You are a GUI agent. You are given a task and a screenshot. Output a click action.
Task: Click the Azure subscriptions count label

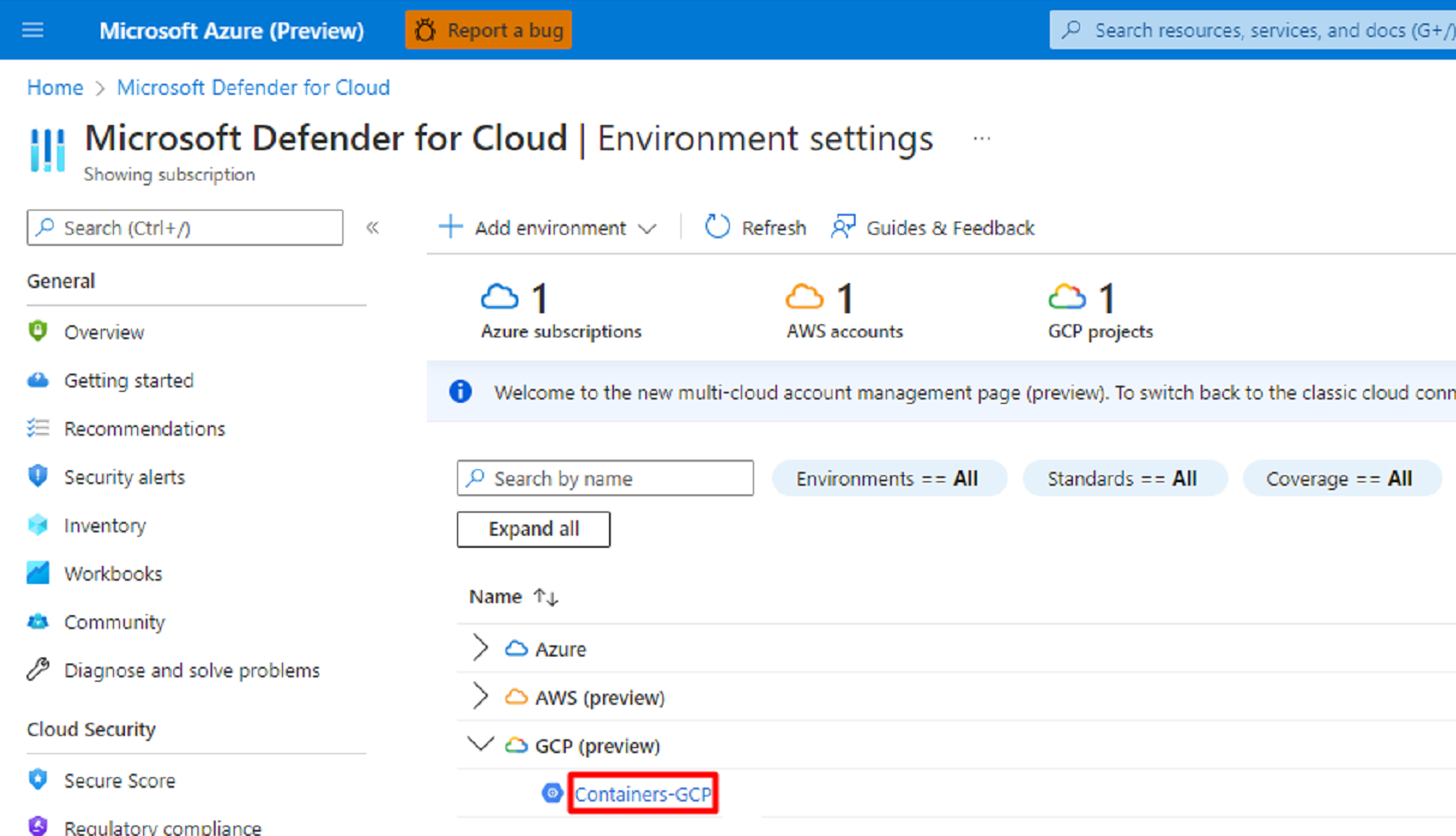(561, 331)
